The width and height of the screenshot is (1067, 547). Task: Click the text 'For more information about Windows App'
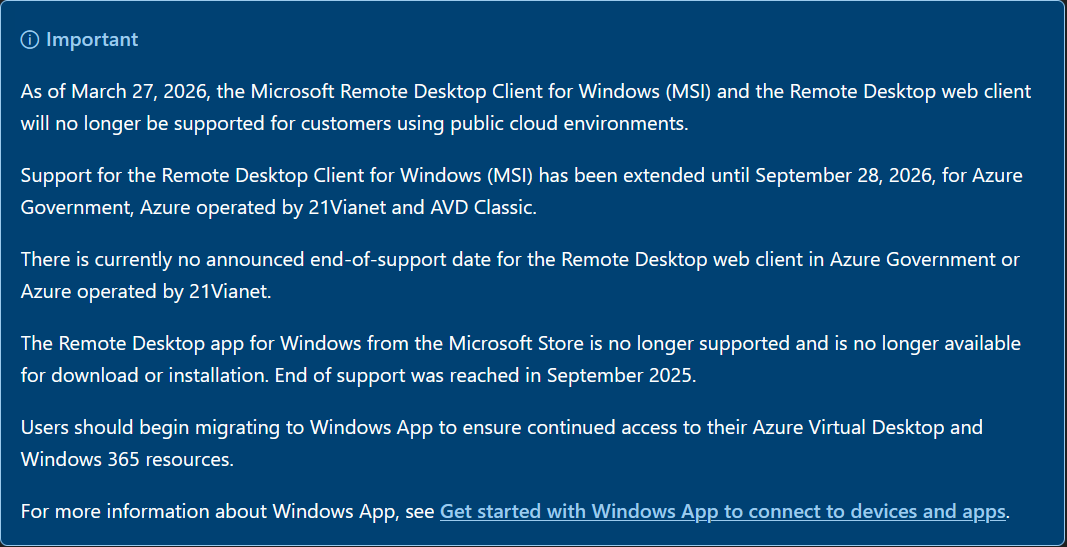click(212, 512)
